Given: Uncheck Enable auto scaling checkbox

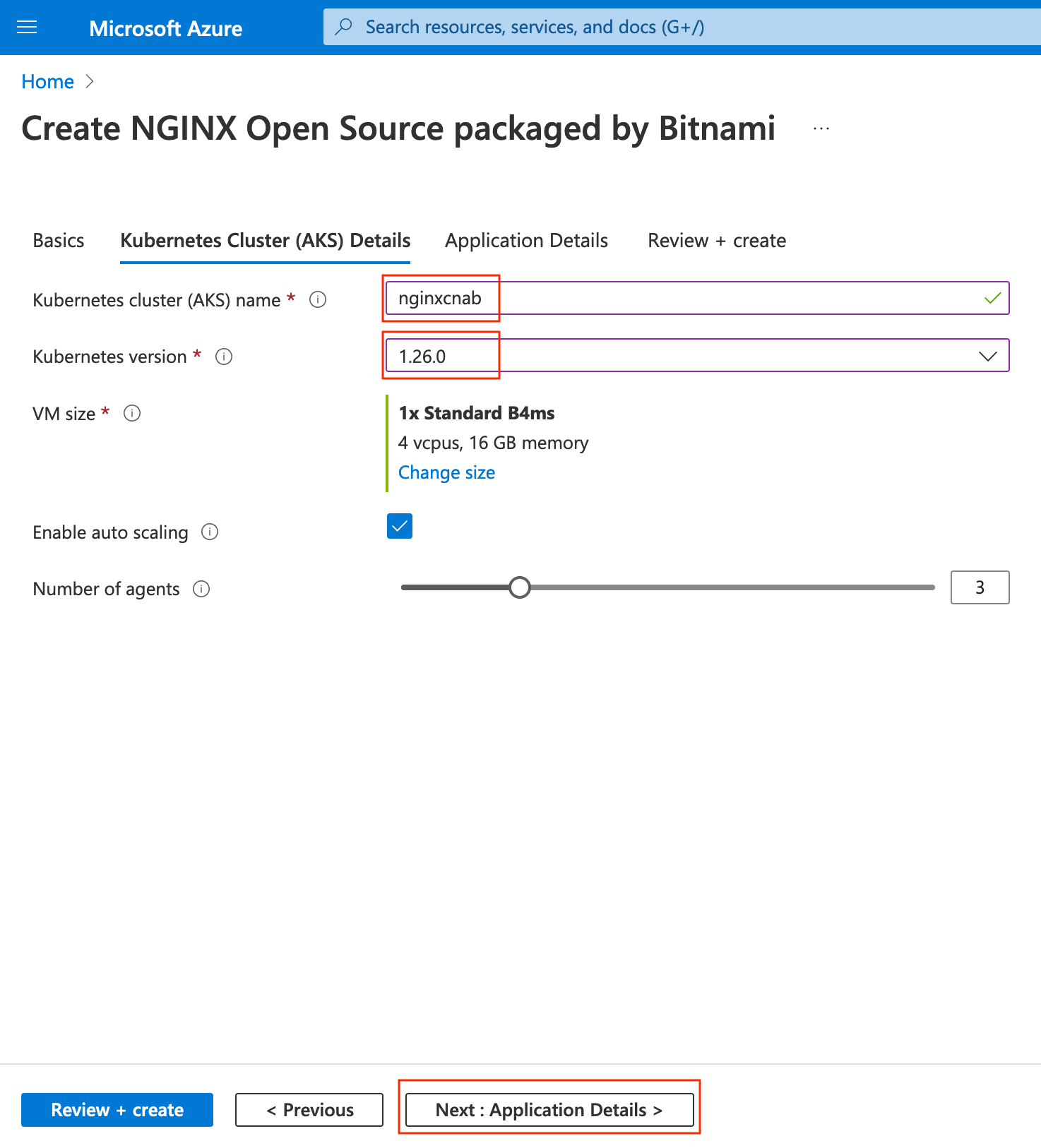Looking at the screenshot, I should 400,526.
